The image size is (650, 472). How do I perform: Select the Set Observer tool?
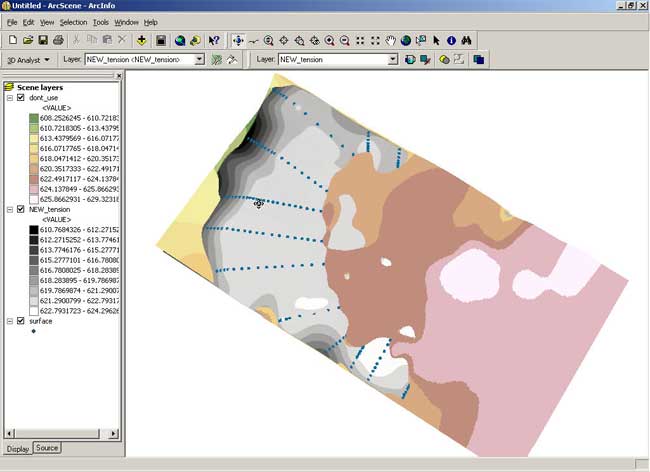click(315, 40)
